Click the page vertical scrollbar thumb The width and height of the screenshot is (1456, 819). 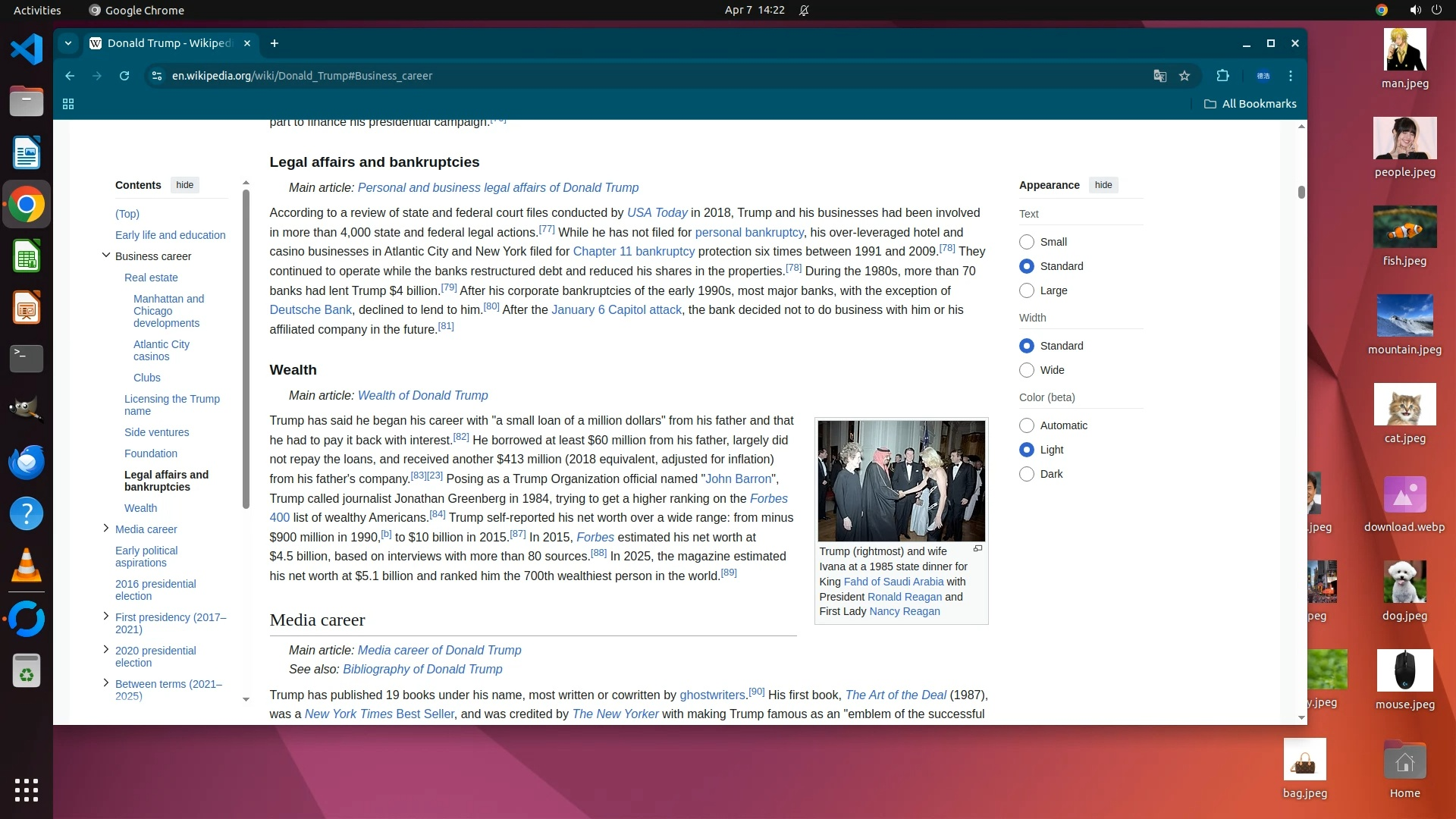[1301, 193]
